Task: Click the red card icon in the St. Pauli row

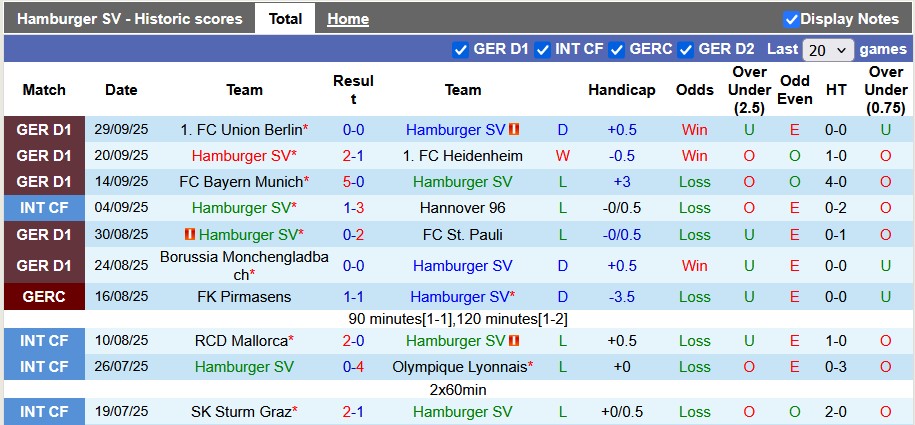Action: tap(188, 234)
